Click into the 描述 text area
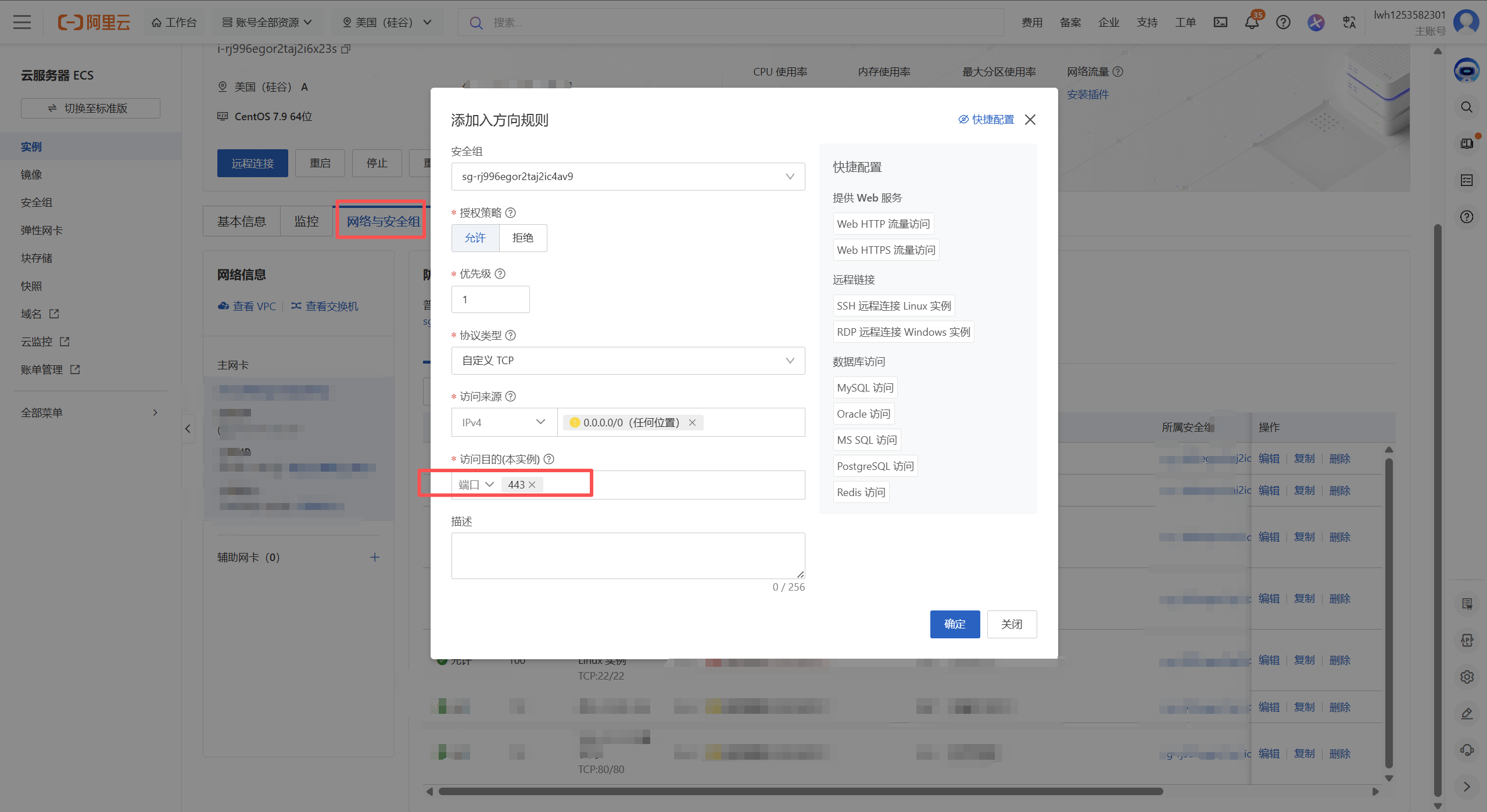Viewport: 1487px width, 812px height. click(628, 555)
